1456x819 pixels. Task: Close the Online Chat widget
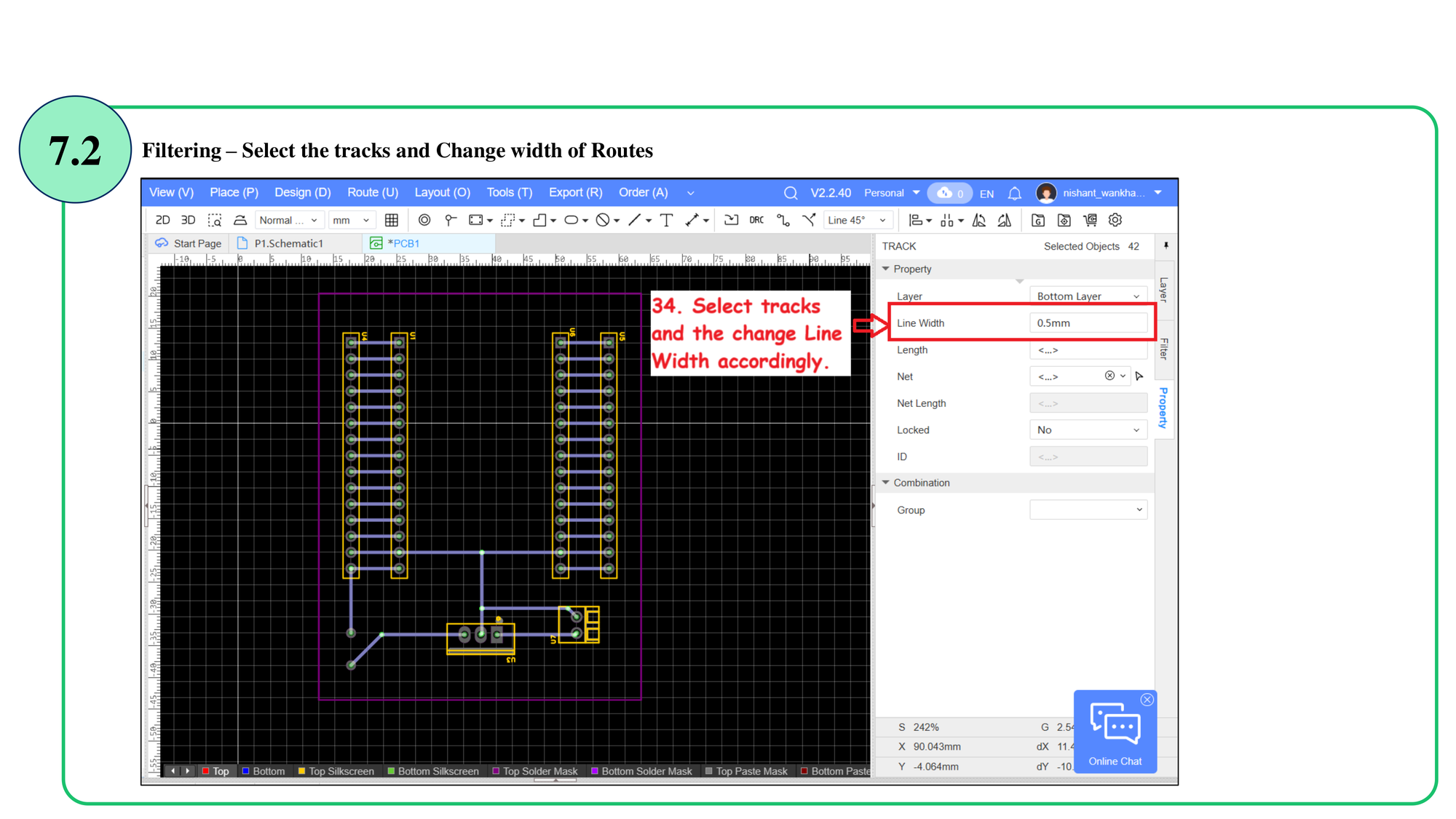[x=1147, y=700]
